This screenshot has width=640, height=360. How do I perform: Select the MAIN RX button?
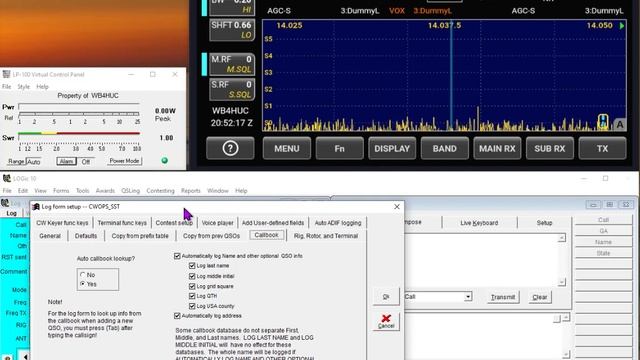click(497, 148)
